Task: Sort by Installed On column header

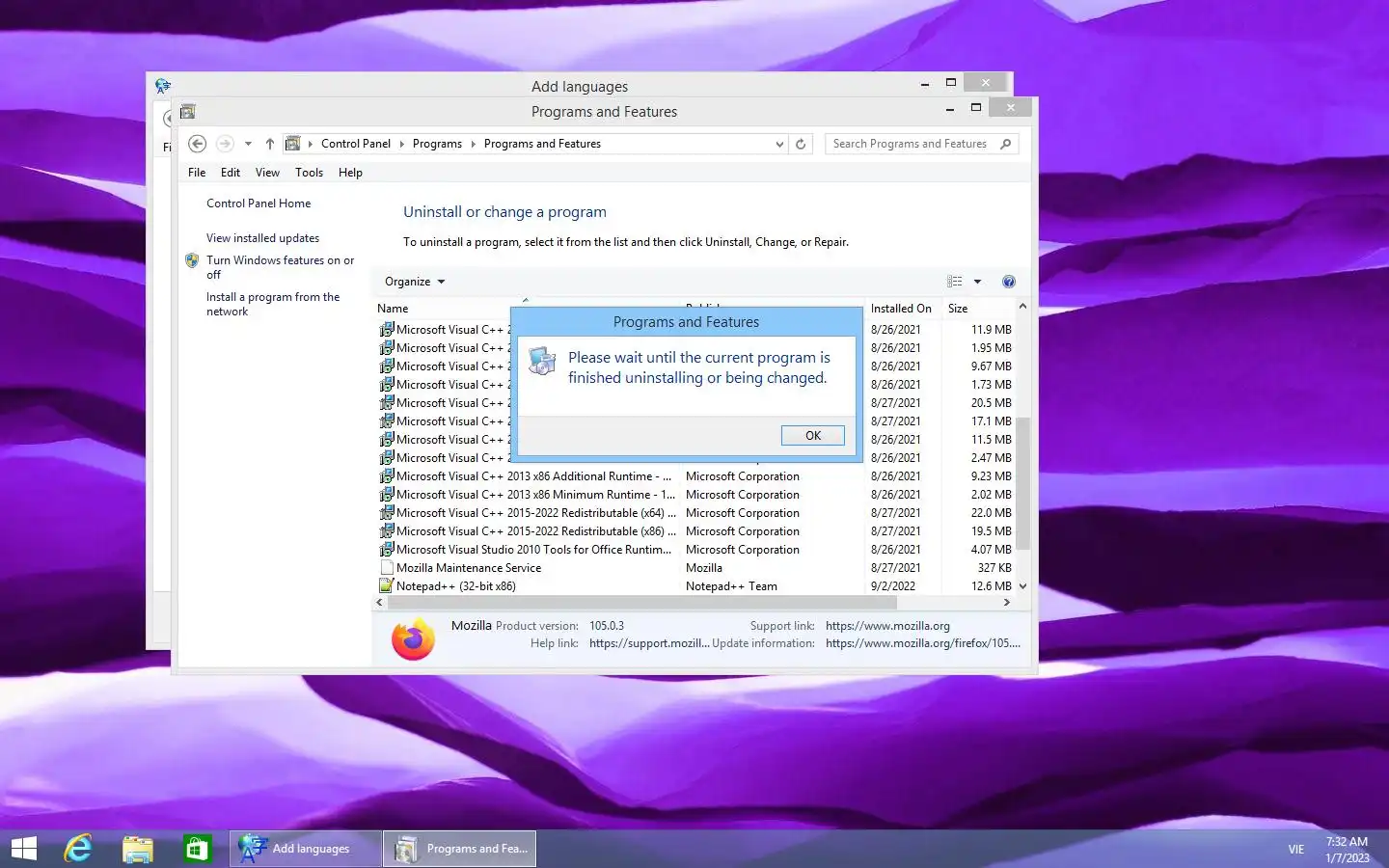Action: pyautogui.click(x=901, y=309)
